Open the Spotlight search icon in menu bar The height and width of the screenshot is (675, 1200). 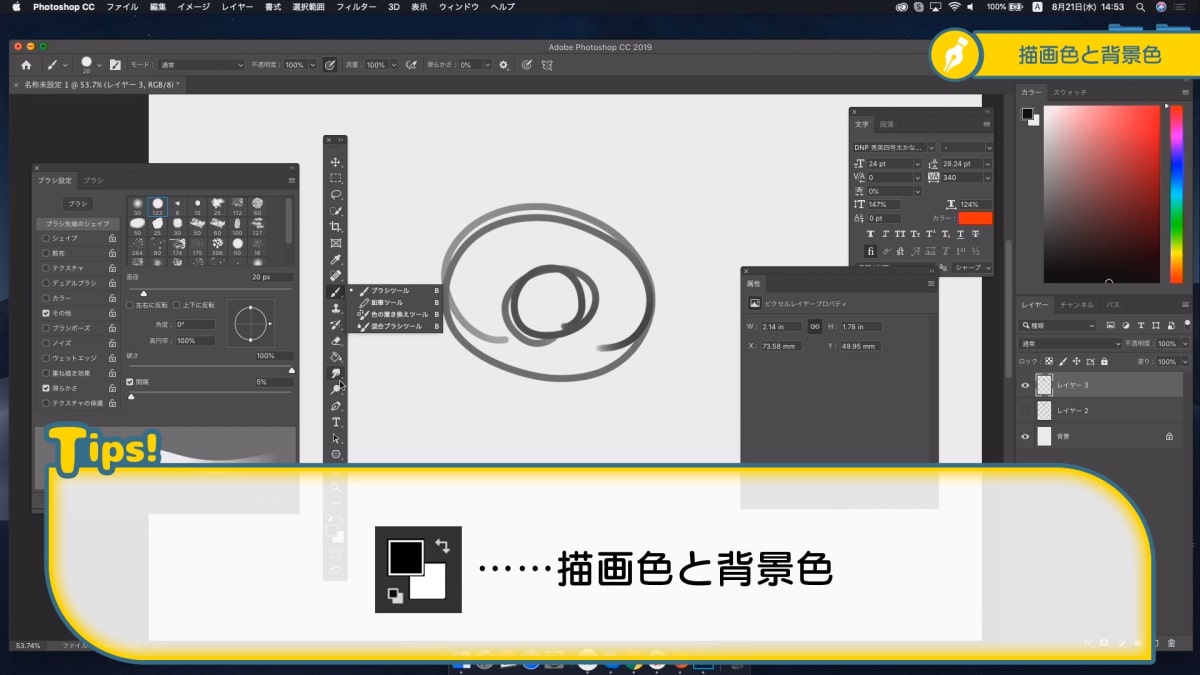(1140, 7)
